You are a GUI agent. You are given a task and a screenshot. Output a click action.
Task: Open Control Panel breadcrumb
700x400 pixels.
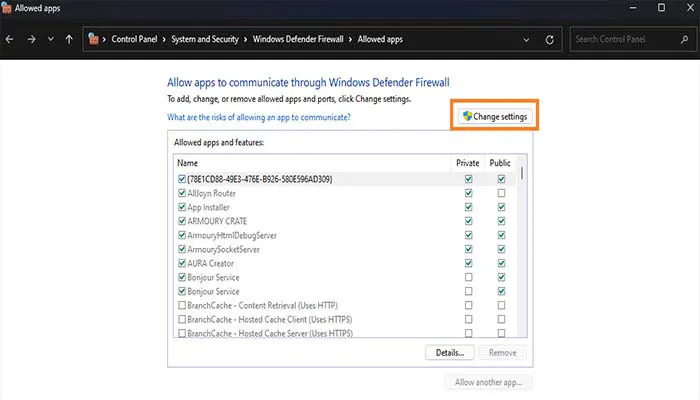pos(134,39)
